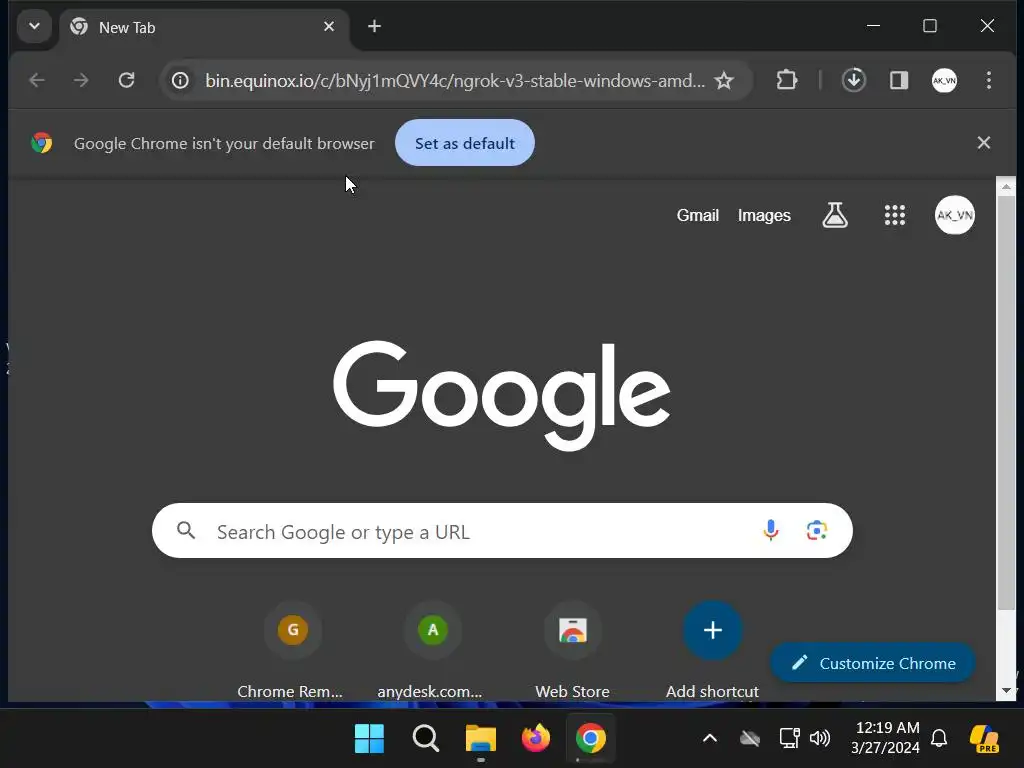The width and height of the screenshot is (1024, 768).
Task: Open the AK_VN profile in toolbar
Action: 944,80
